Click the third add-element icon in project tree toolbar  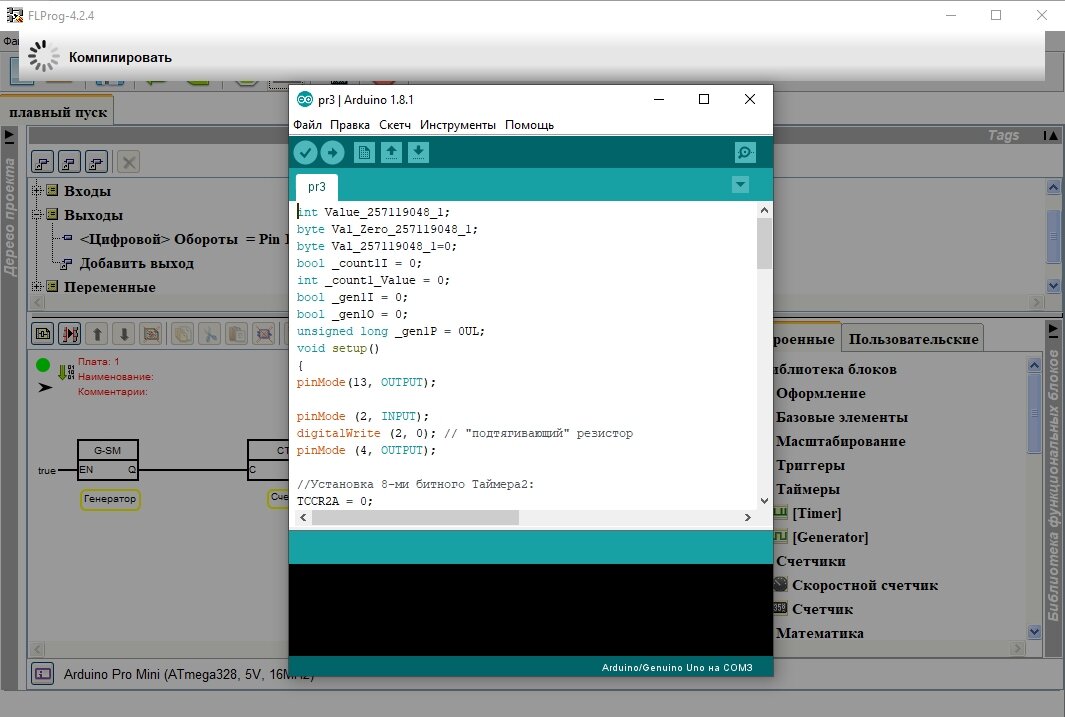pyautogui.click(x=96, y=162)
